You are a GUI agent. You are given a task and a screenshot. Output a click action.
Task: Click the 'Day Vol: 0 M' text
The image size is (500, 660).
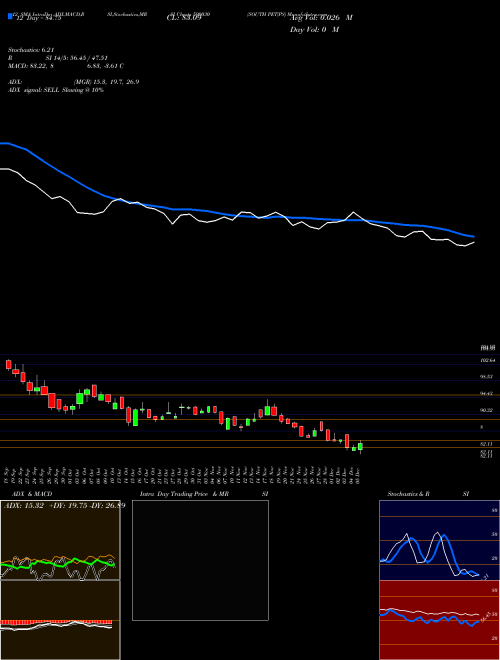[x=314, y=29]
